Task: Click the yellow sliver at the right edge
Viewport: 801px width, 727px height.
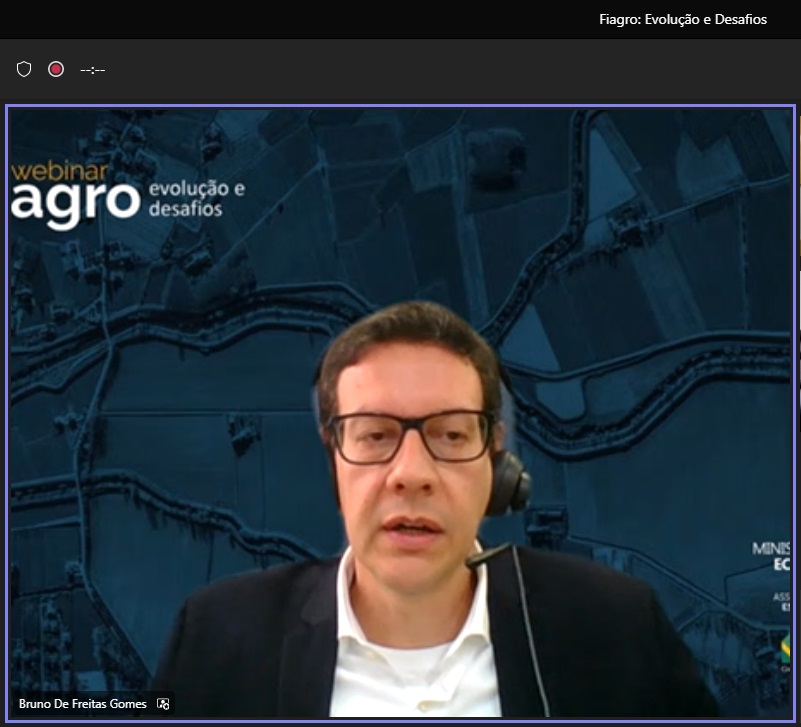Action: pos(797,200)
